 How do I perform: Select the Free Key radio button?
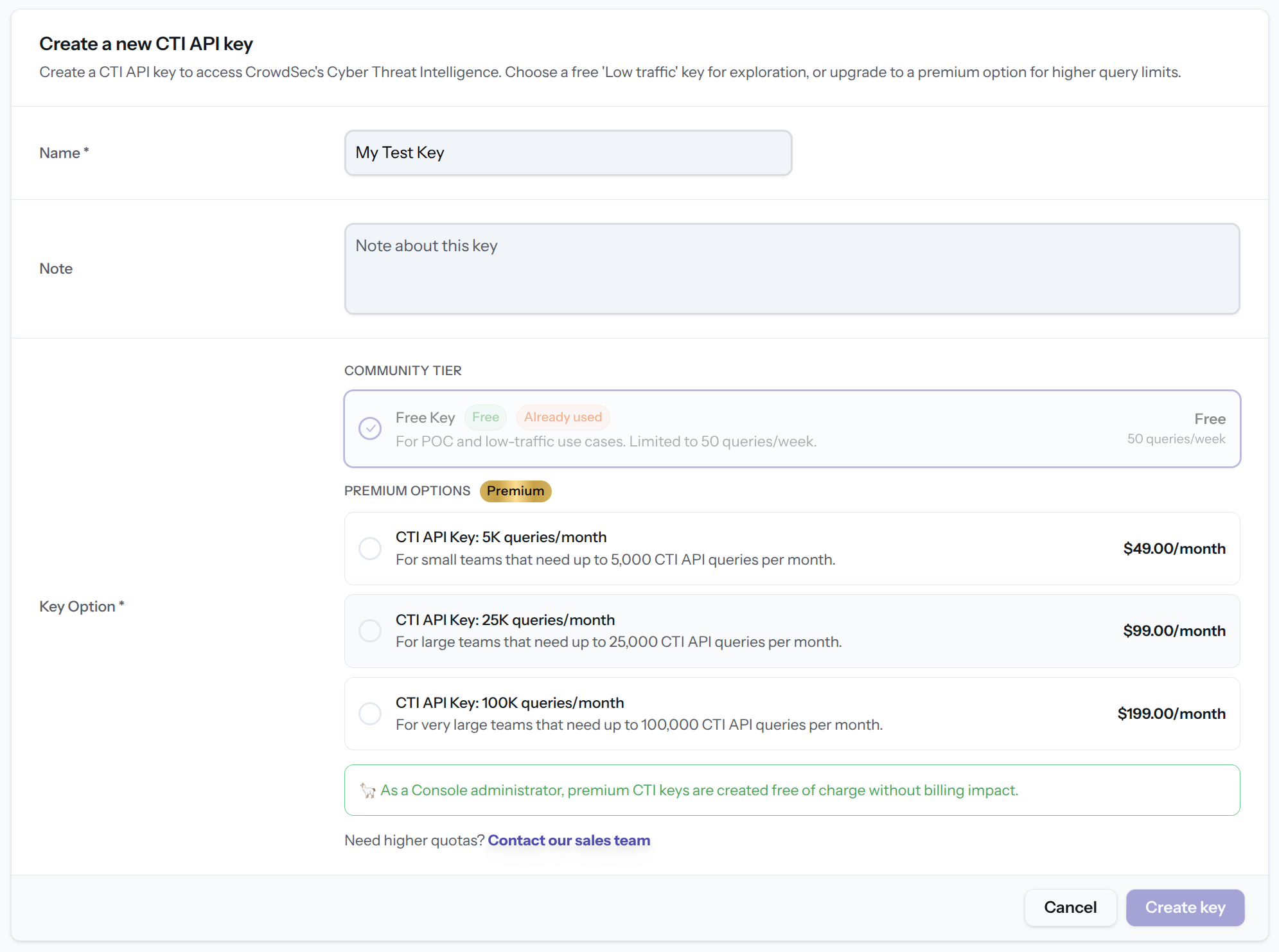[370, 428]
